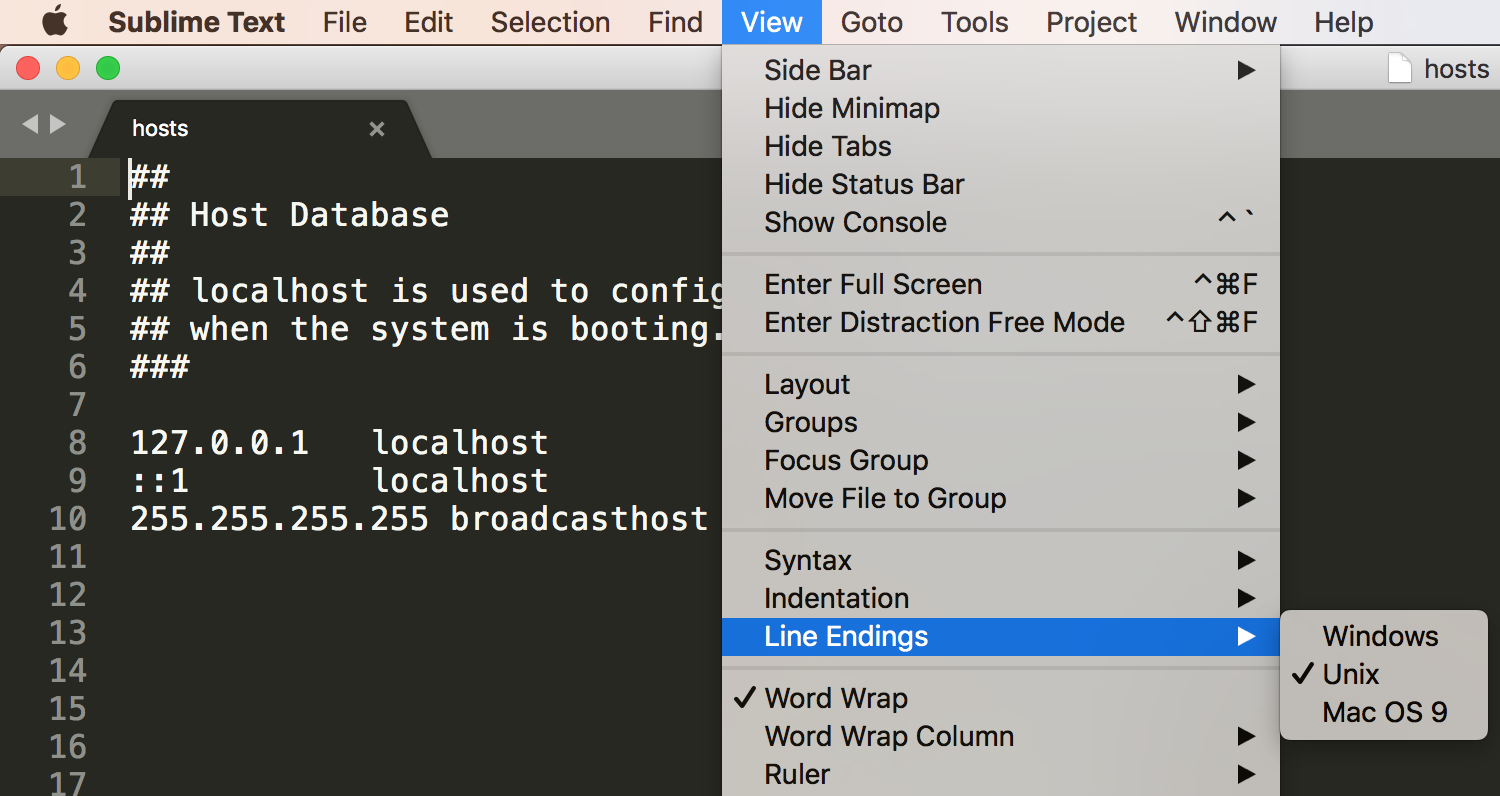The height and width of the screenshot is (796, 1500).
Task: Click line number 11 in gutter
Action: 68,556
